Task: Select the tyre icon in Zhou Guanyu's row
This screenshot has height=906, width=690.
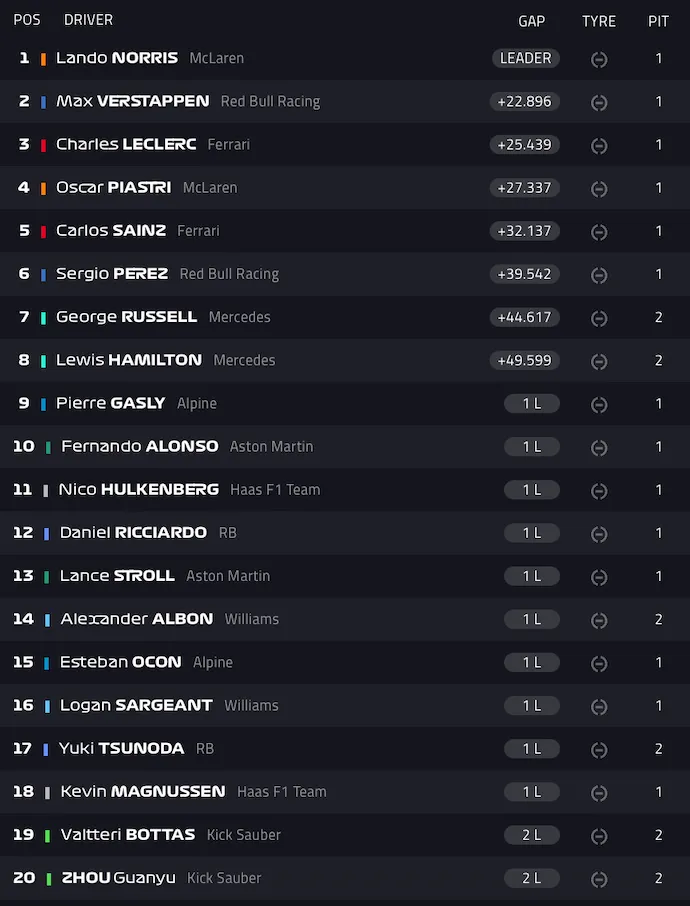Action: 599,879
